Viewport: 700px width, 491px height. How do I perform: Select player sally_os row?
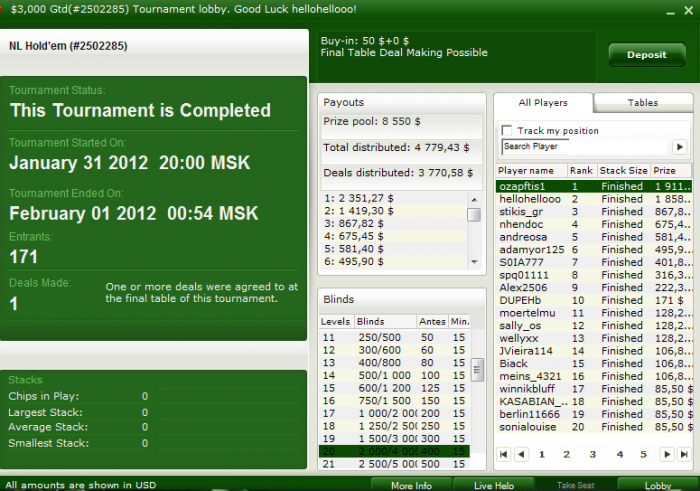(594, 325)
